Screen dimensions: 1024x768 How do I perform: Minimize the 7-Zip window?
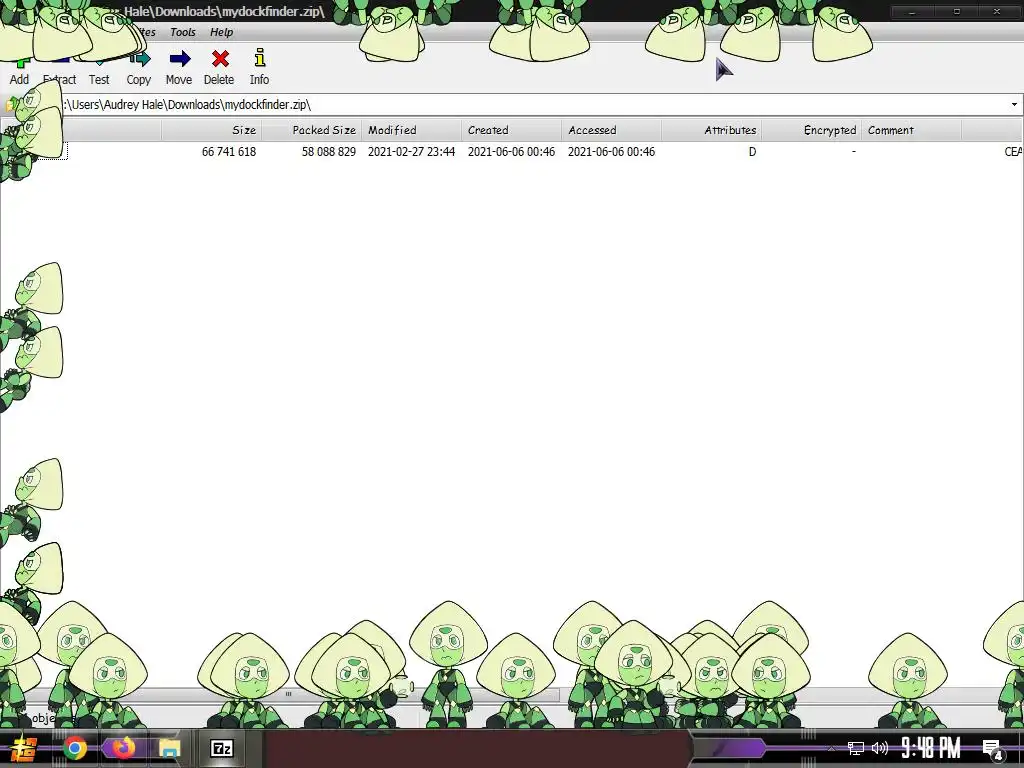click(912, 12)
